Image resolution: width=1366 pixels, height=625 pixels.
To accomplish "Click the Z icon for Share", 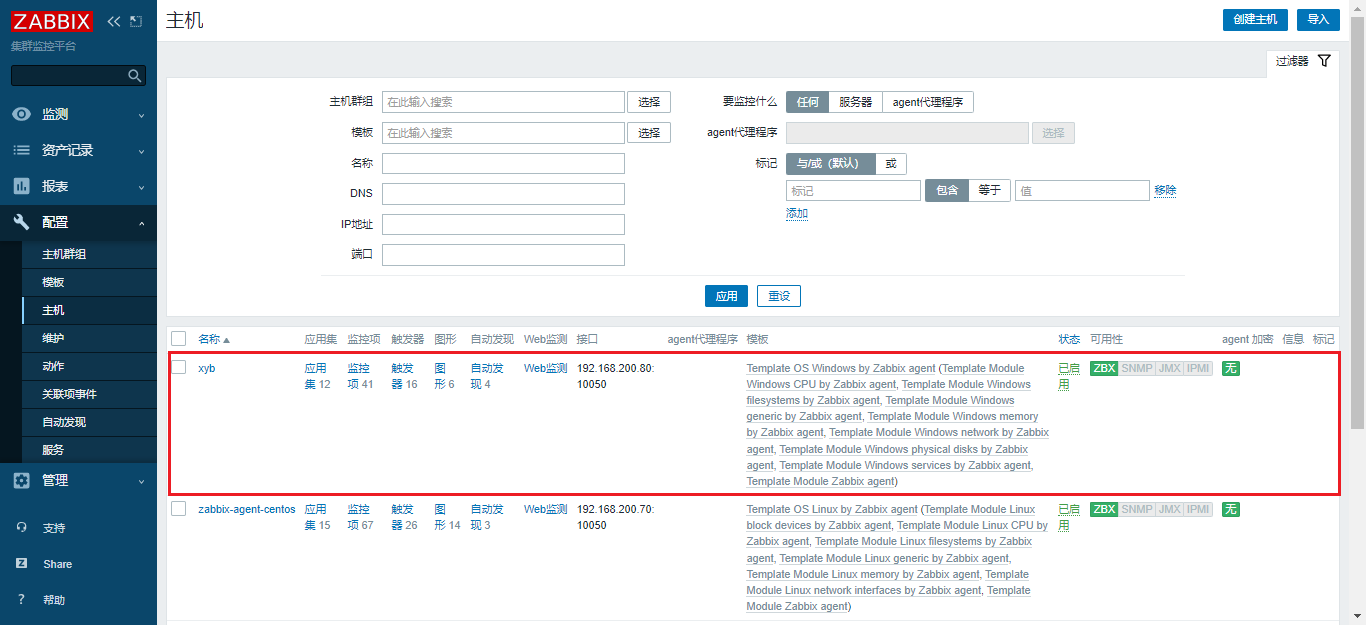I will [21, 564].
